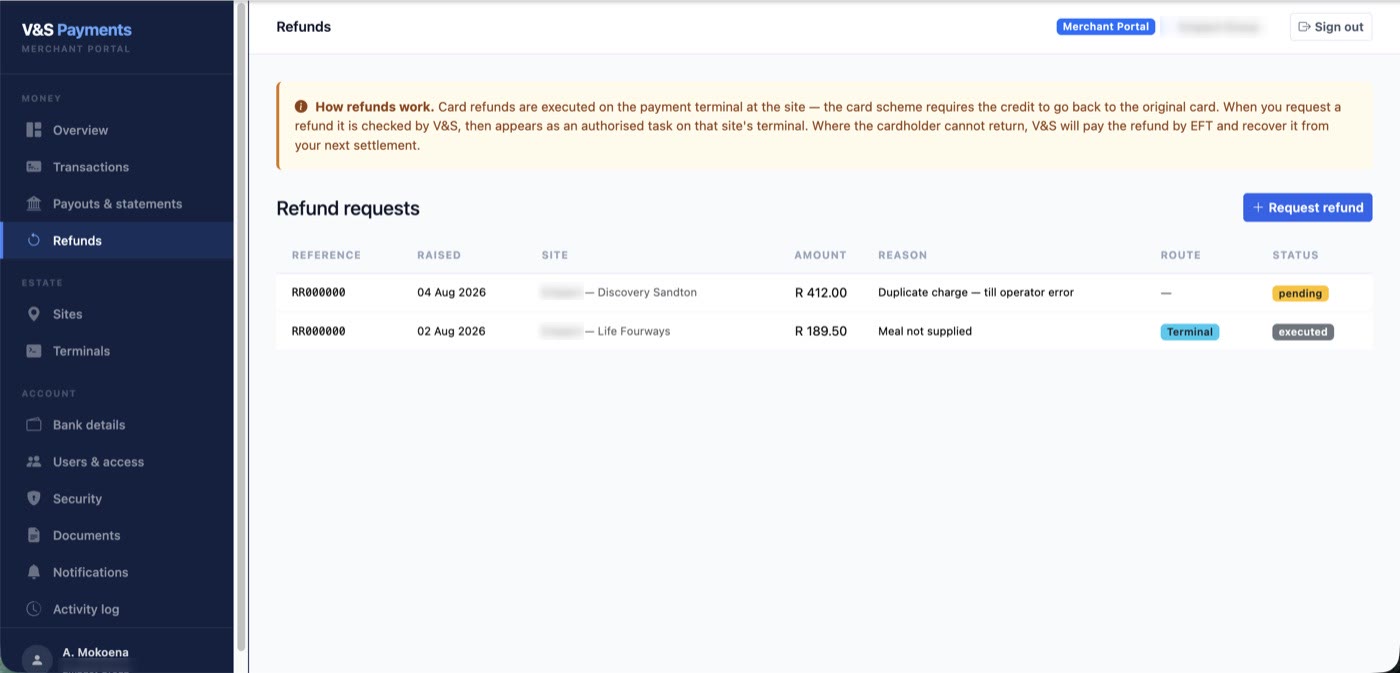
Task: Click the STATUS column header
Action: 1295,255
